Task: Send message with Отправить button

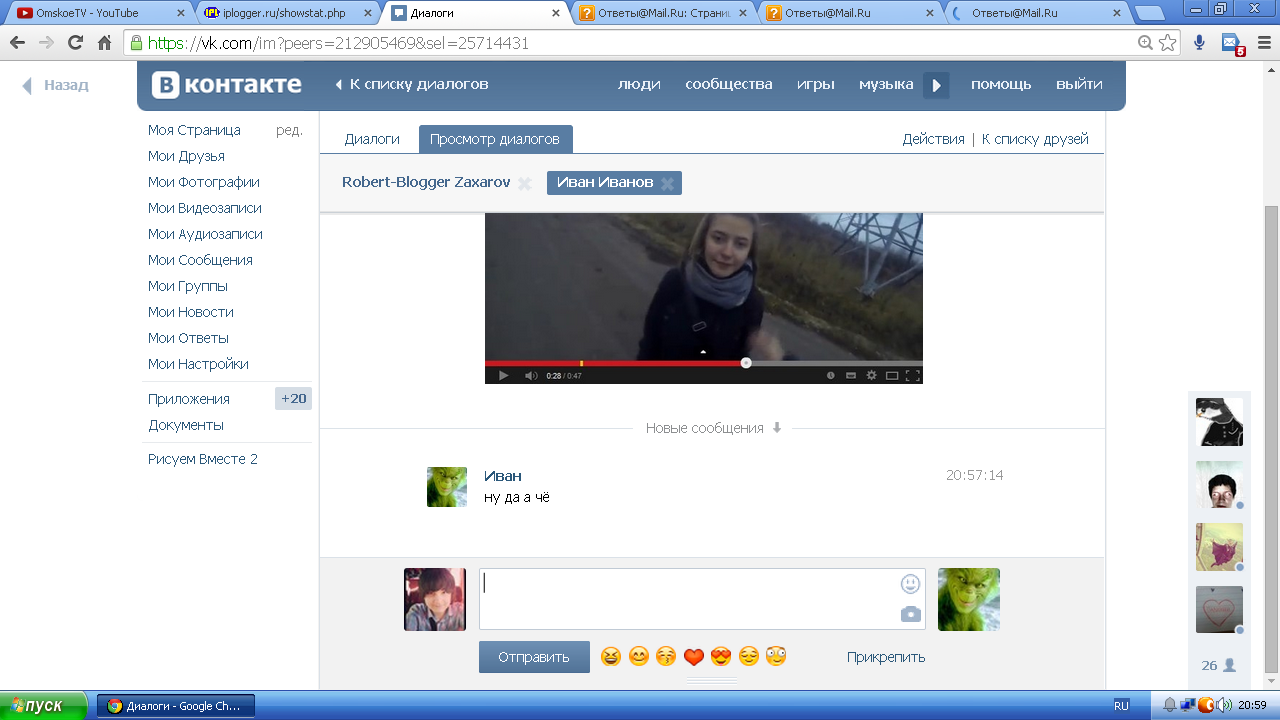Action: point(534,657)
